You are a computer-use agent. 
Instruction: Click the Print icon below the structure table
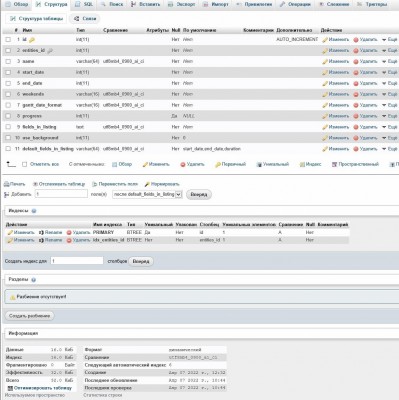[6, 184]
